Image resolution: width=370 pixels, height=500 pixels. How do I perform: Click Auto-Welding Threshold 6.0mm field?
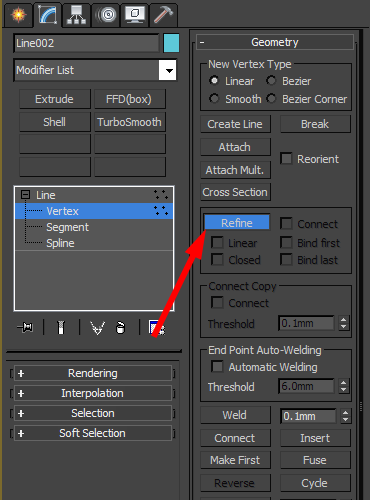click(306, 386)
